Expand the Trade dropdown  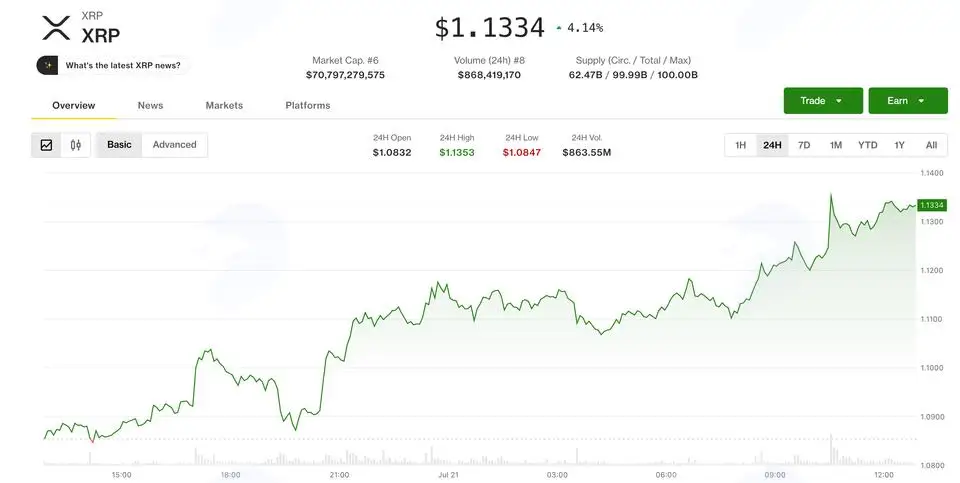[x=823, y=101]
